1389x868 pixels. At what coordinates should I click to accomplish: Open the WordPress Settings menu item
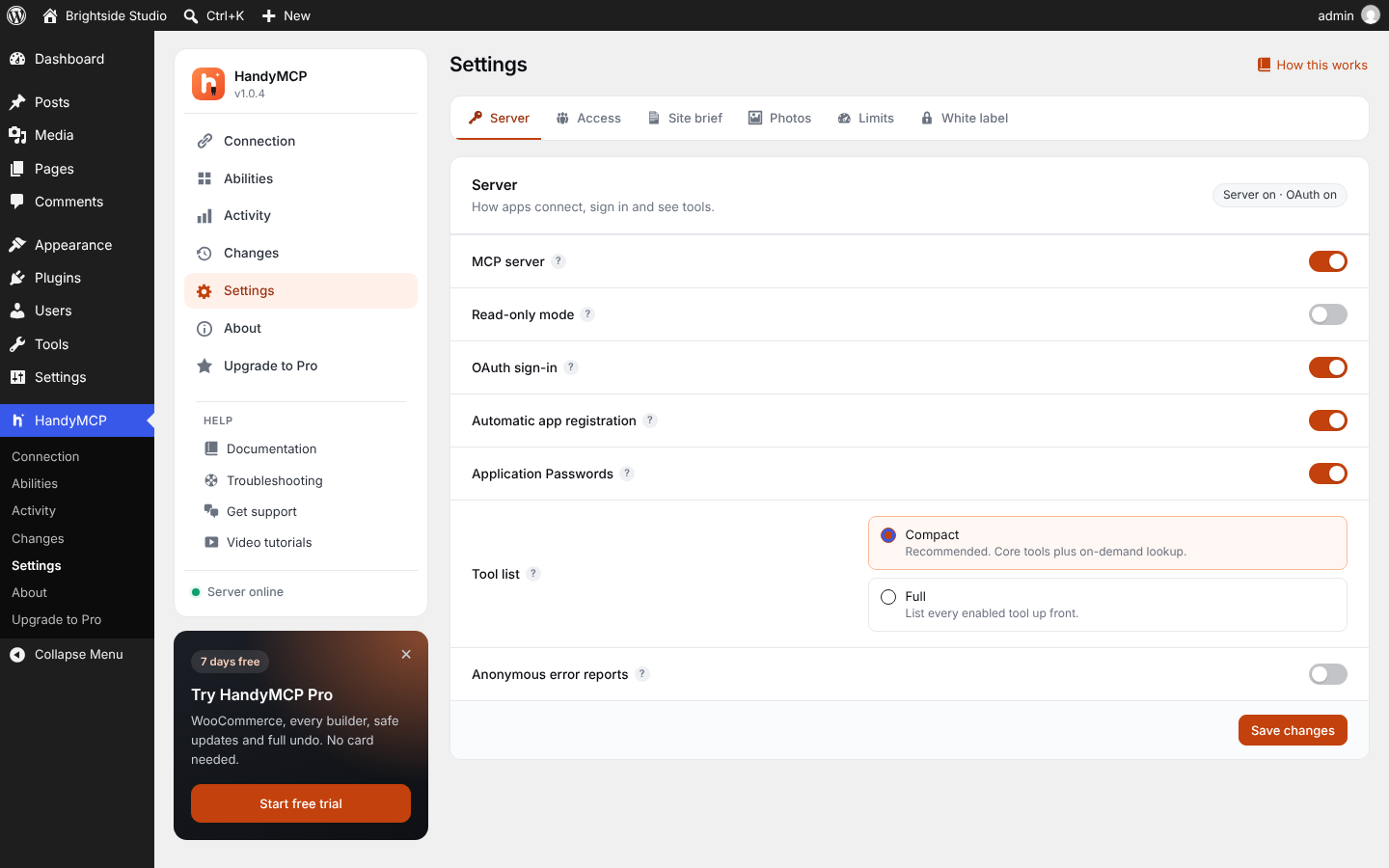pos(77,377)
